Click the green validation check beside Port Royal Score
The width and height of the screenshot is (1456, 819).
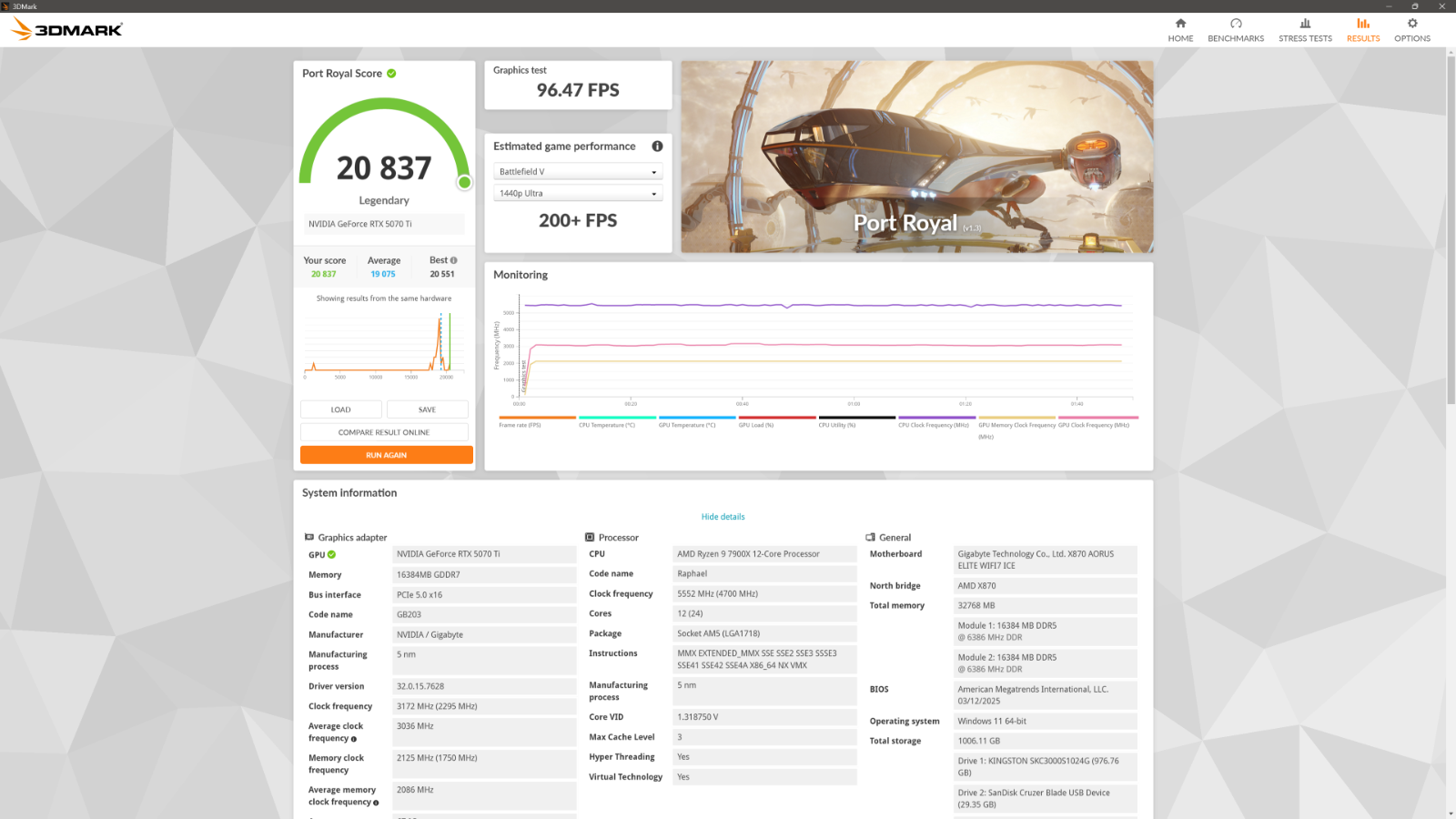pos(391,74)
